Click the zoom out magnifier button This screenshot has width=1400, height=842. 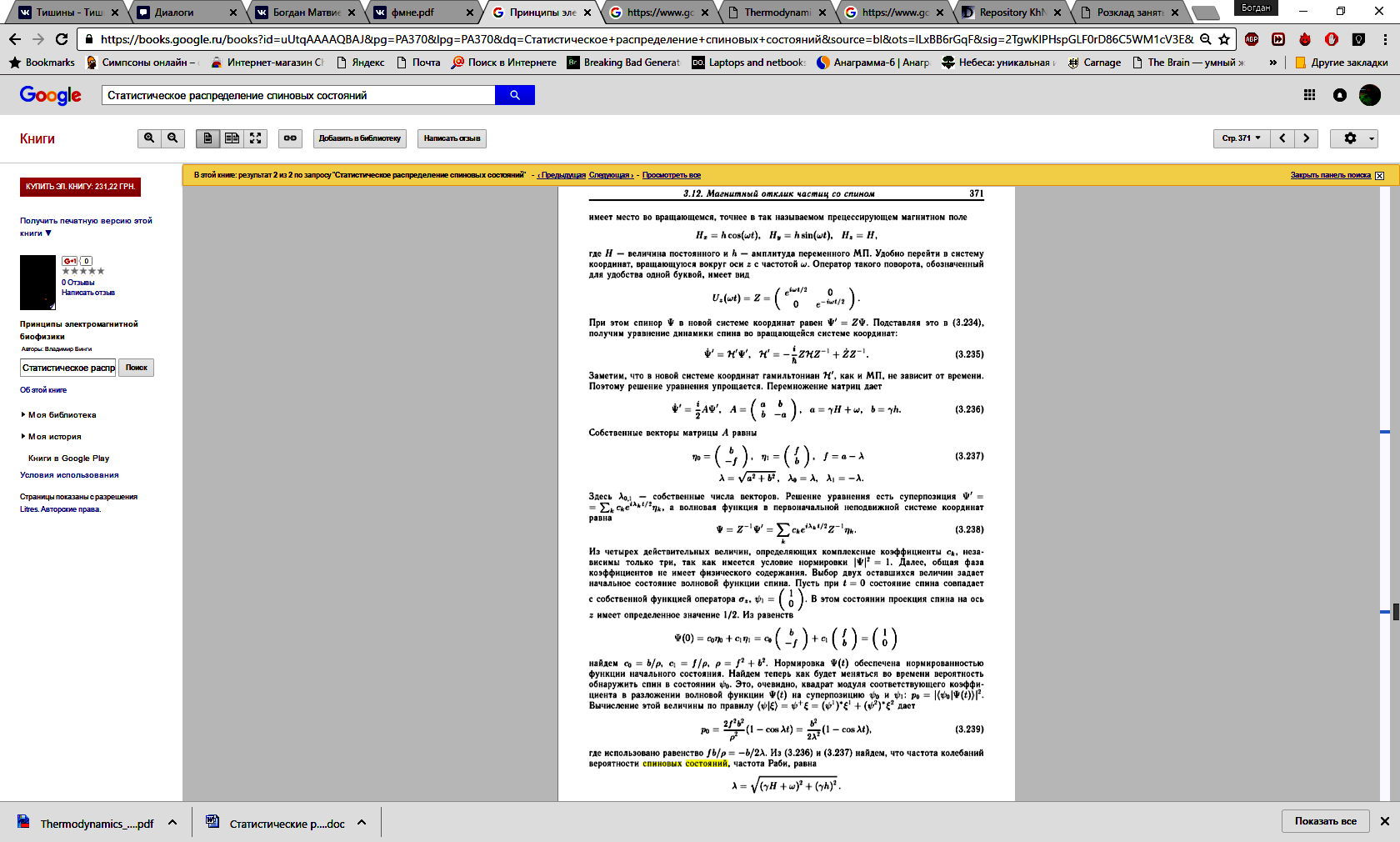pos(172,138)
